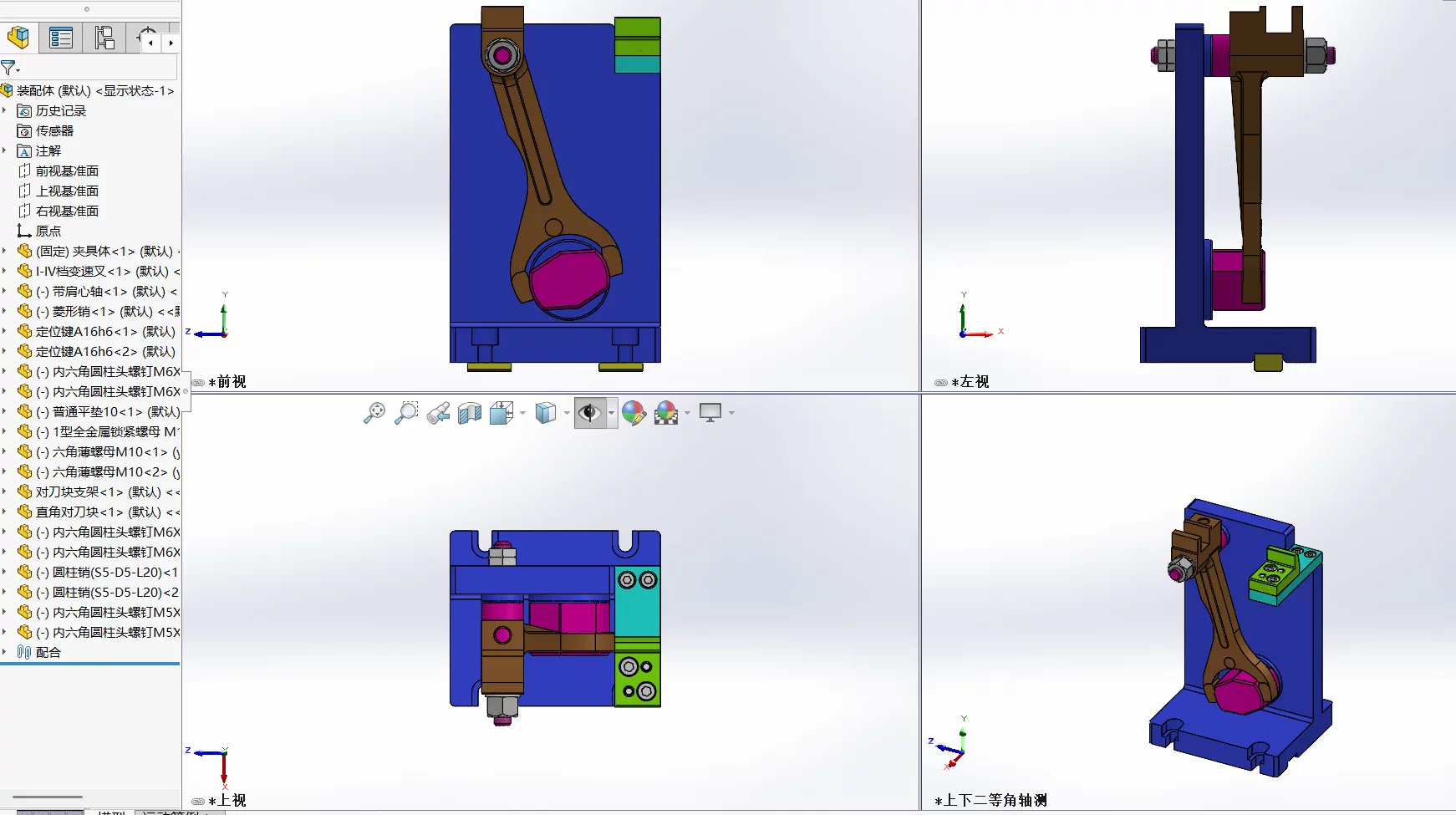Select 圆柱销(S5-D5-L20)<1> in the tree
1456x815 pixels.
(x=106, y=572)
